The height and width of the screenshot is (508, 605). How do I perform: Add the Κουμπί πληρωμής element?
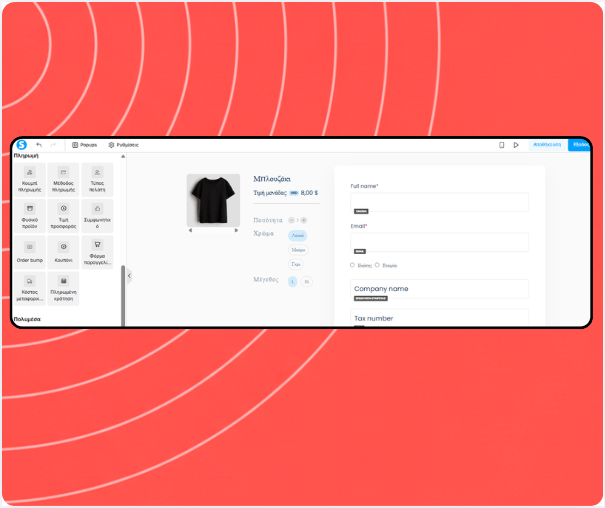pyautogui.click(x=30, y=179)
